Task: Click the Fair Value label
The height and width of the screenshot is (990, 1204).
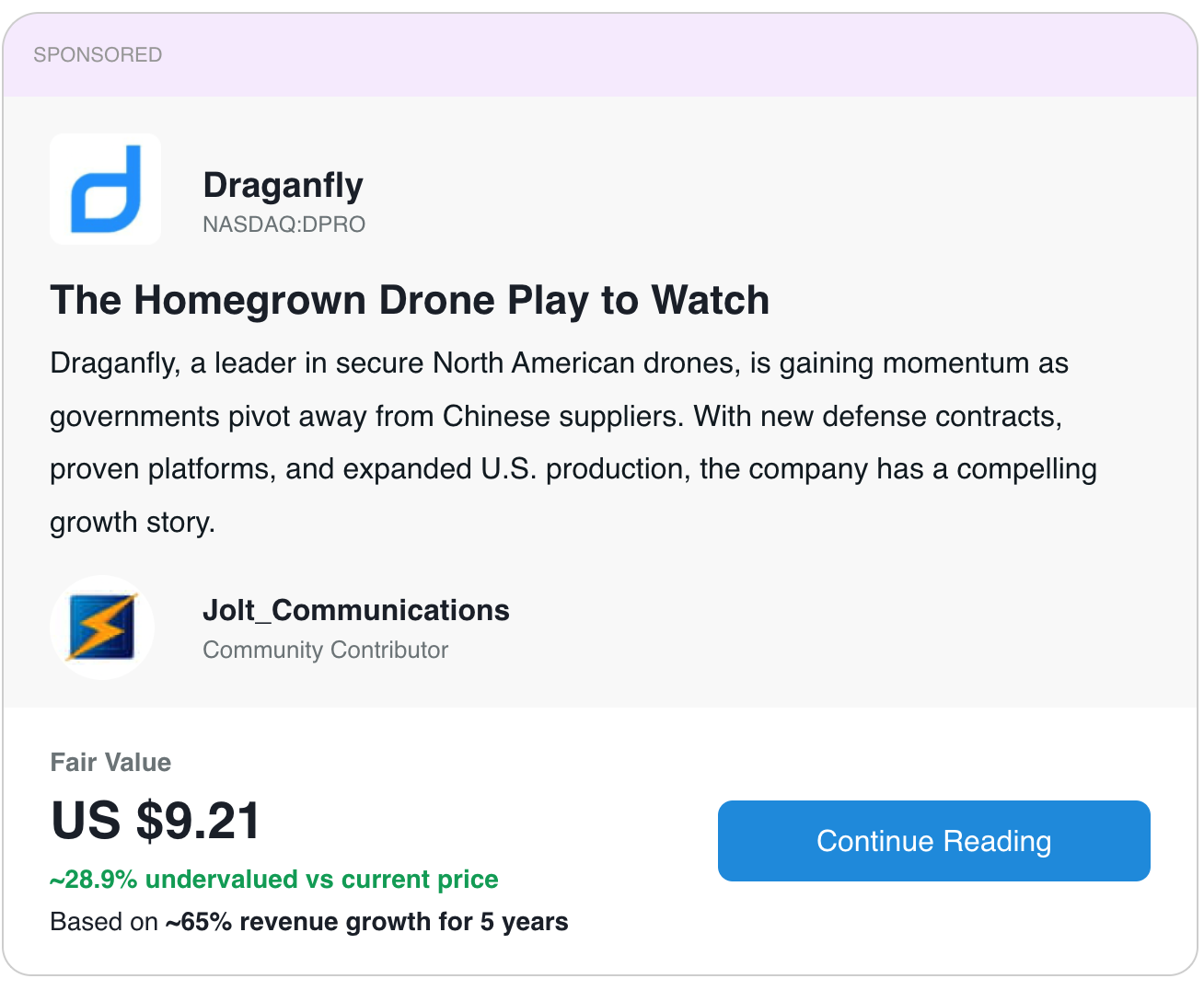Action: tap(110, 762)
